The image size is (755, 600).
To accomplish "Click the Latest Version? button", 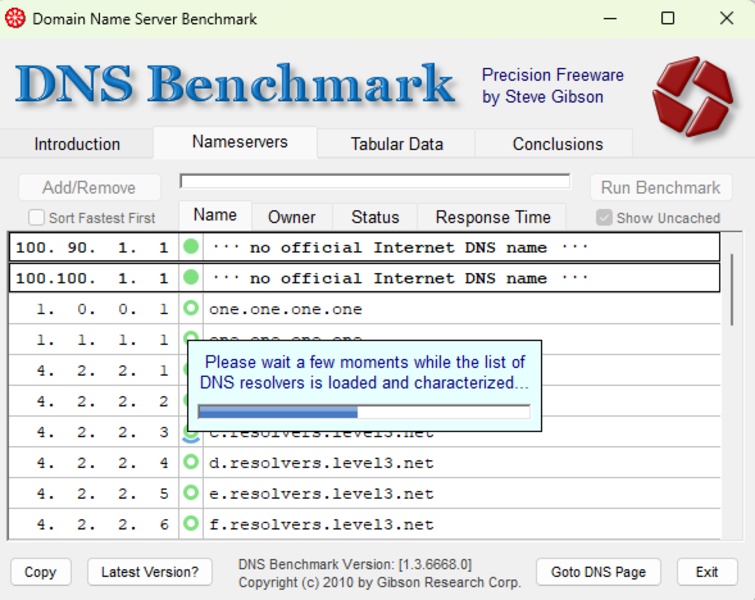I will point(150,572).
